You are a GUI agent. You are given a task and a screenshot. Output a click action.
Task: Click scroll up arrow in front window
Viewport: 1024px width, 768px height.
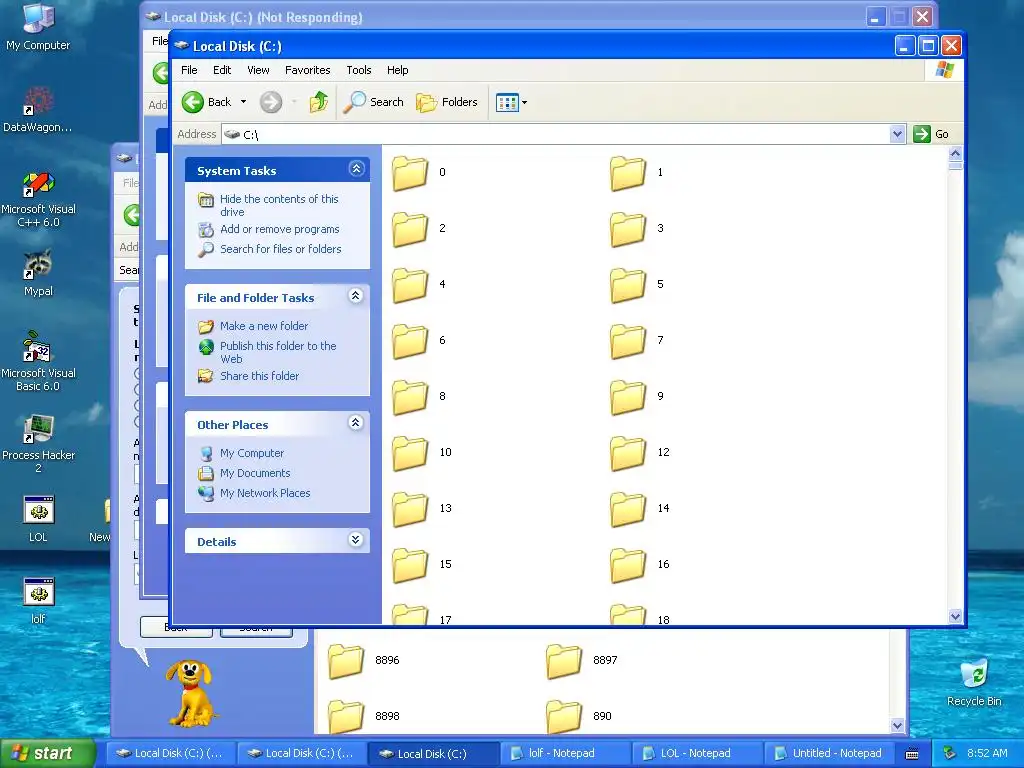pos(955,154)
